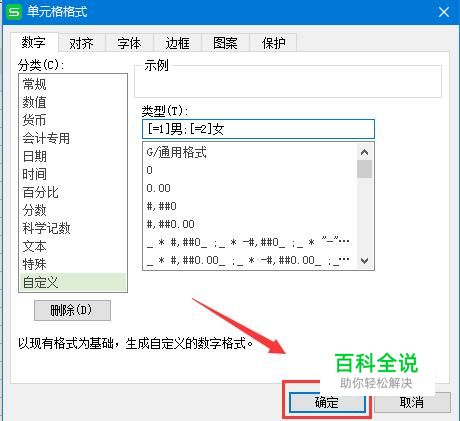Pick the 日期 category
The width and height of the screenshot is (460, 421).
(x=73, y=156)
